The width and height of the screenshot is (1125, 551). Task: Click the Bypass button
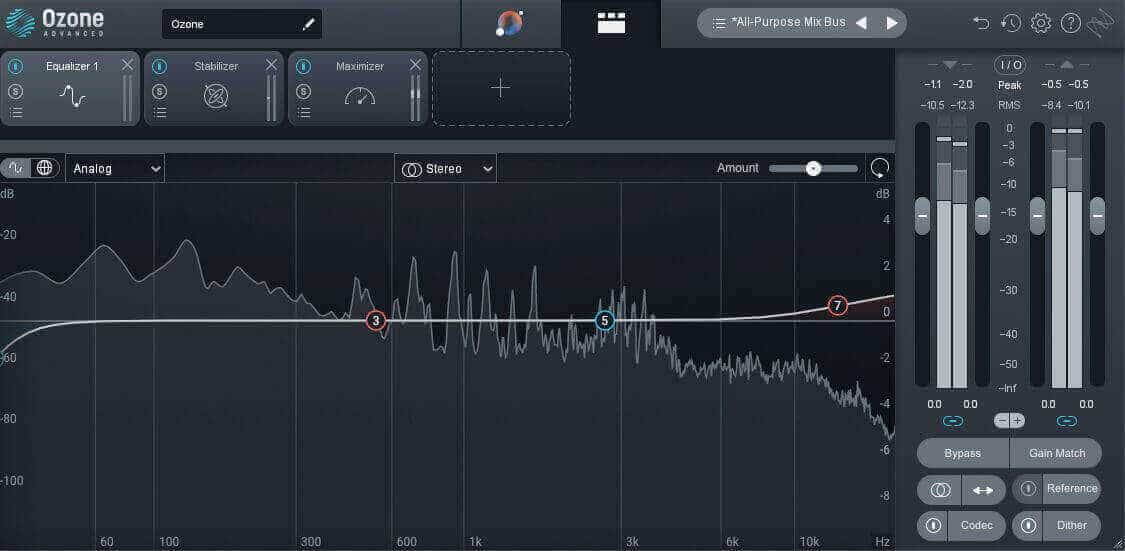(x=963, y=453)
